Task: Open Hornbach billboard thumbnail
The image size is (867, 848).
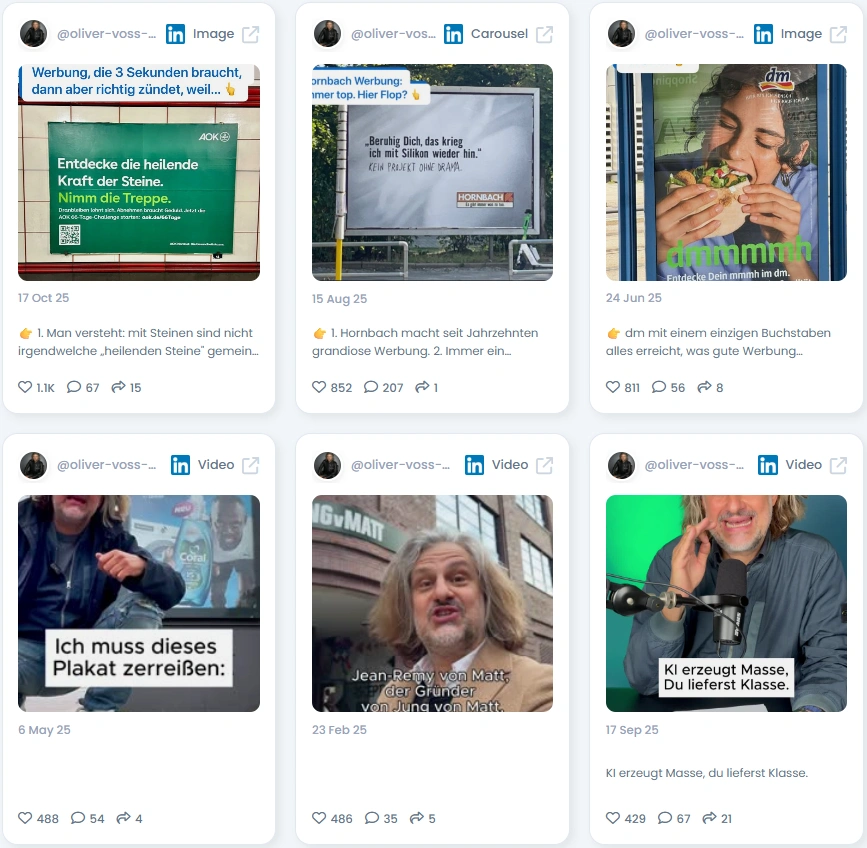Action: tap(432, 172)
